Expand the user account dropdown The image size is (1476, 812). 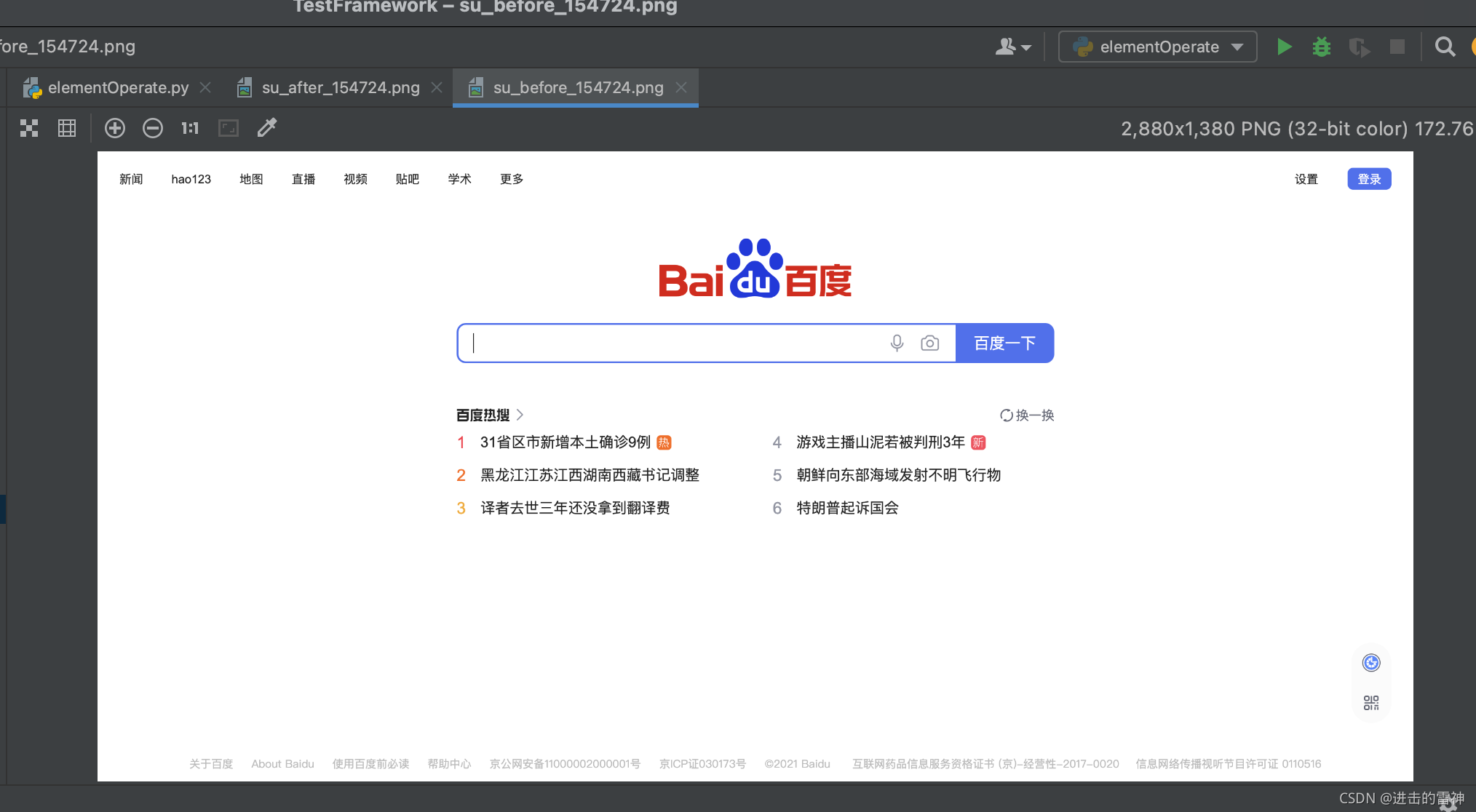point(1013,47)
